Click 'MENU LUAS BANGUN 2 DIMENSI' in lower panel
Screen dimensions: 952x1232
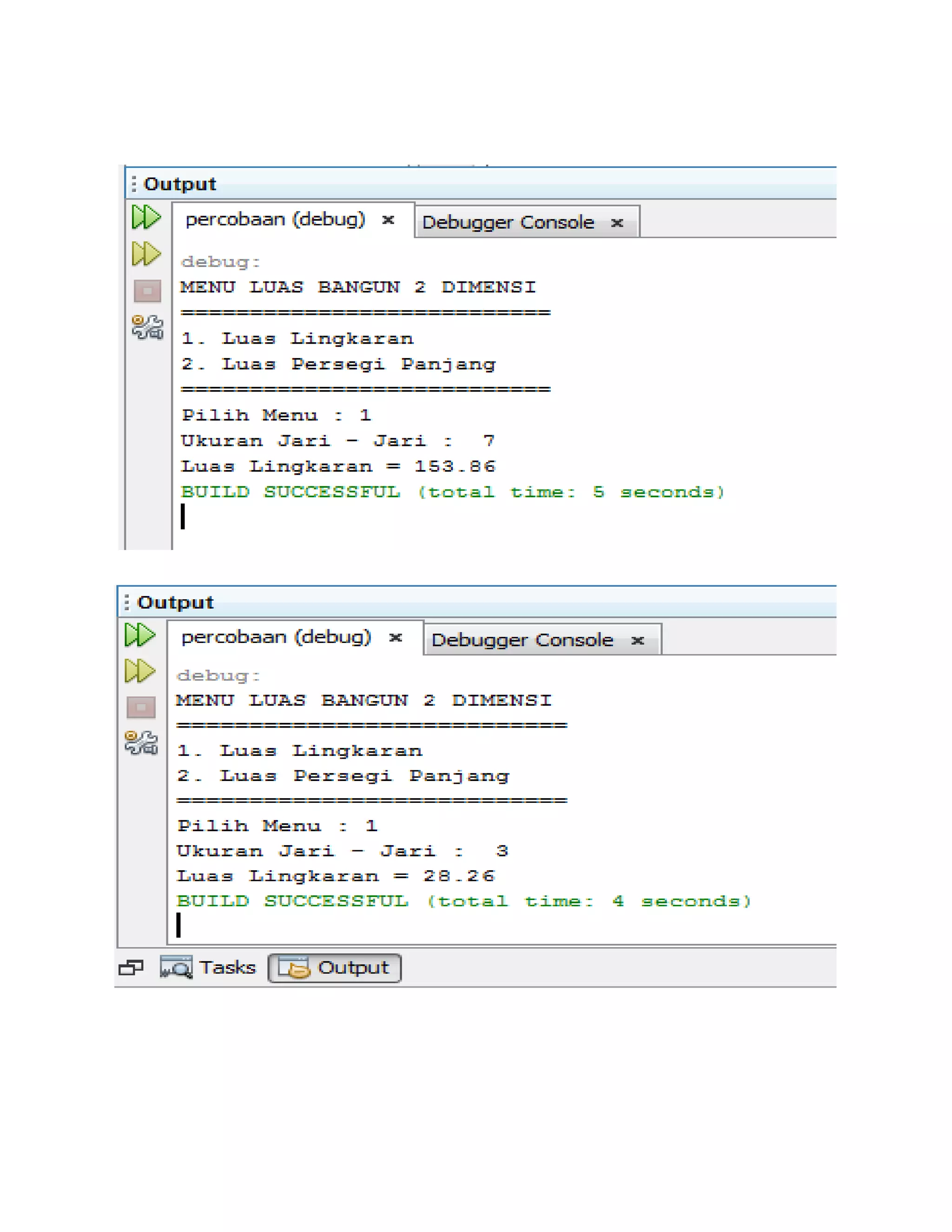(364, 701)
